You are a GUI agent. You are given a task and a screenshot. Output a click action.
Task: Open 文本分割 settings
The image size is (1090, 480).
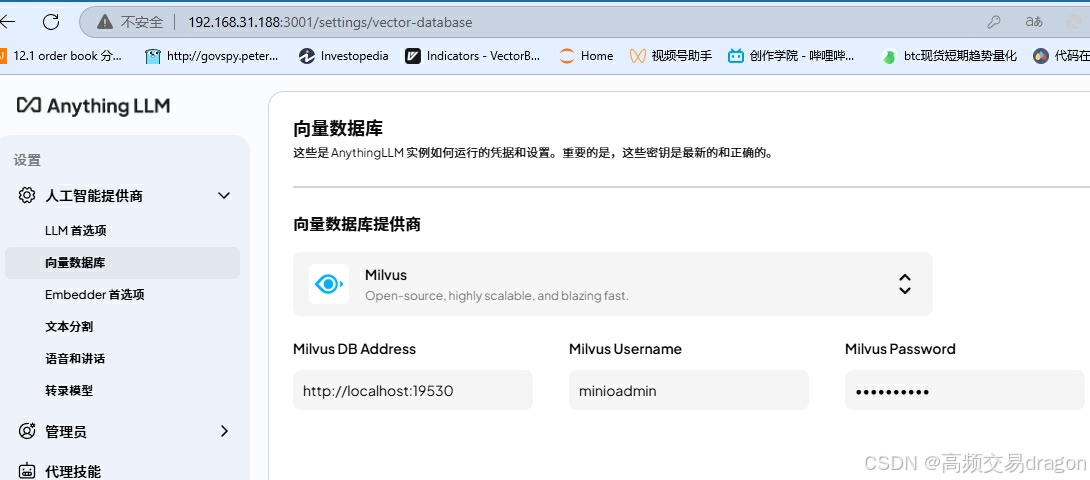[x=69, y=327]
